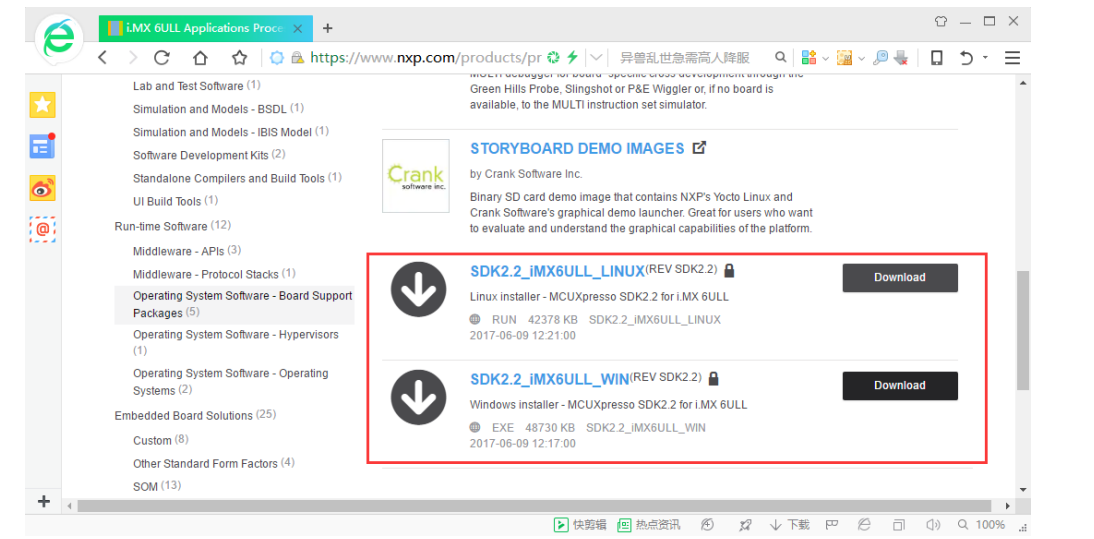Screen dimensions: 1094x539
Task: Bookmark the page with star icon
Action: click(239, 58)
